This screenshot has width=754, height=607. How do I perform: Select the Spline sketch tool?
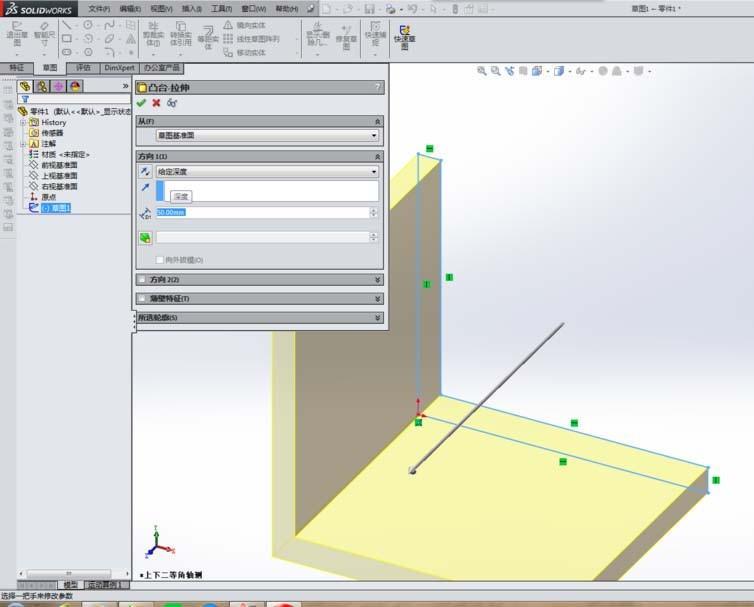pyautogui.click(x=110, y=25)
